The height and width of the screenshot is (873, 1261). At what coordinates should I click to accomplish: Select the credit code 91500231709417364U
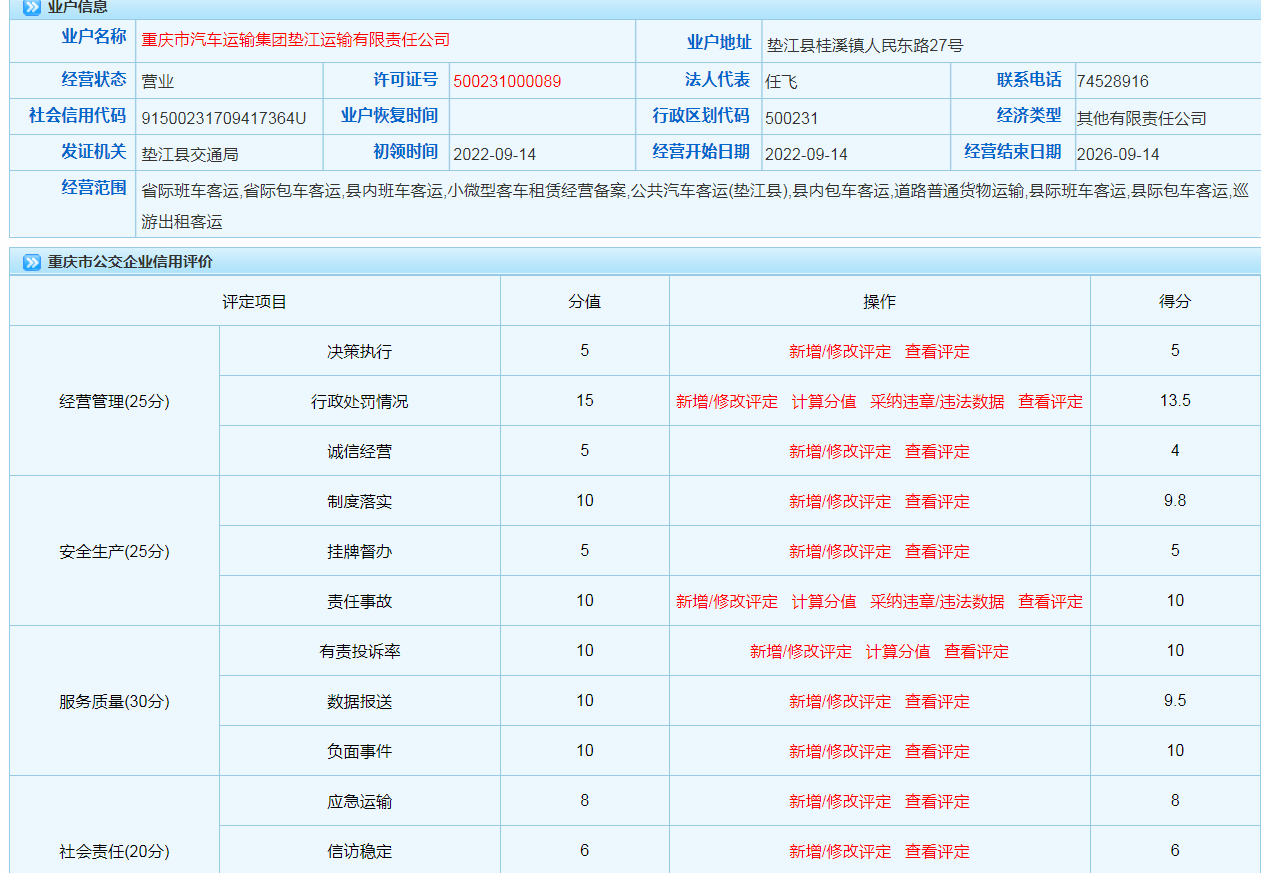click(x=224, y=118)
